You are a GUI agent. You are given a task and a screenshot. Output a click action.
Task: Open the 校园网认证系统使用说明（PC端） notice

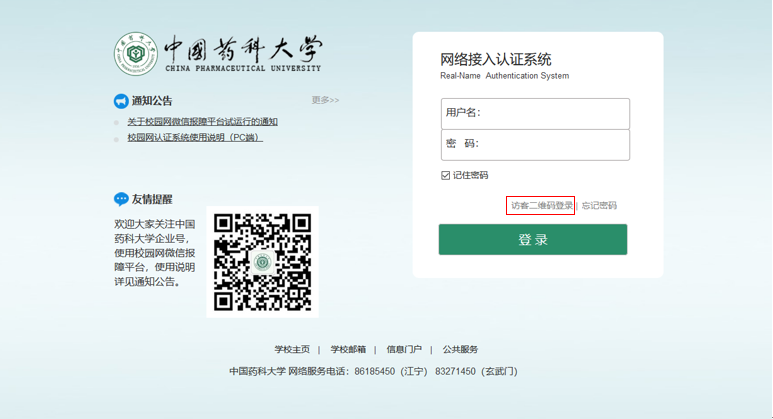pos(194,137)
